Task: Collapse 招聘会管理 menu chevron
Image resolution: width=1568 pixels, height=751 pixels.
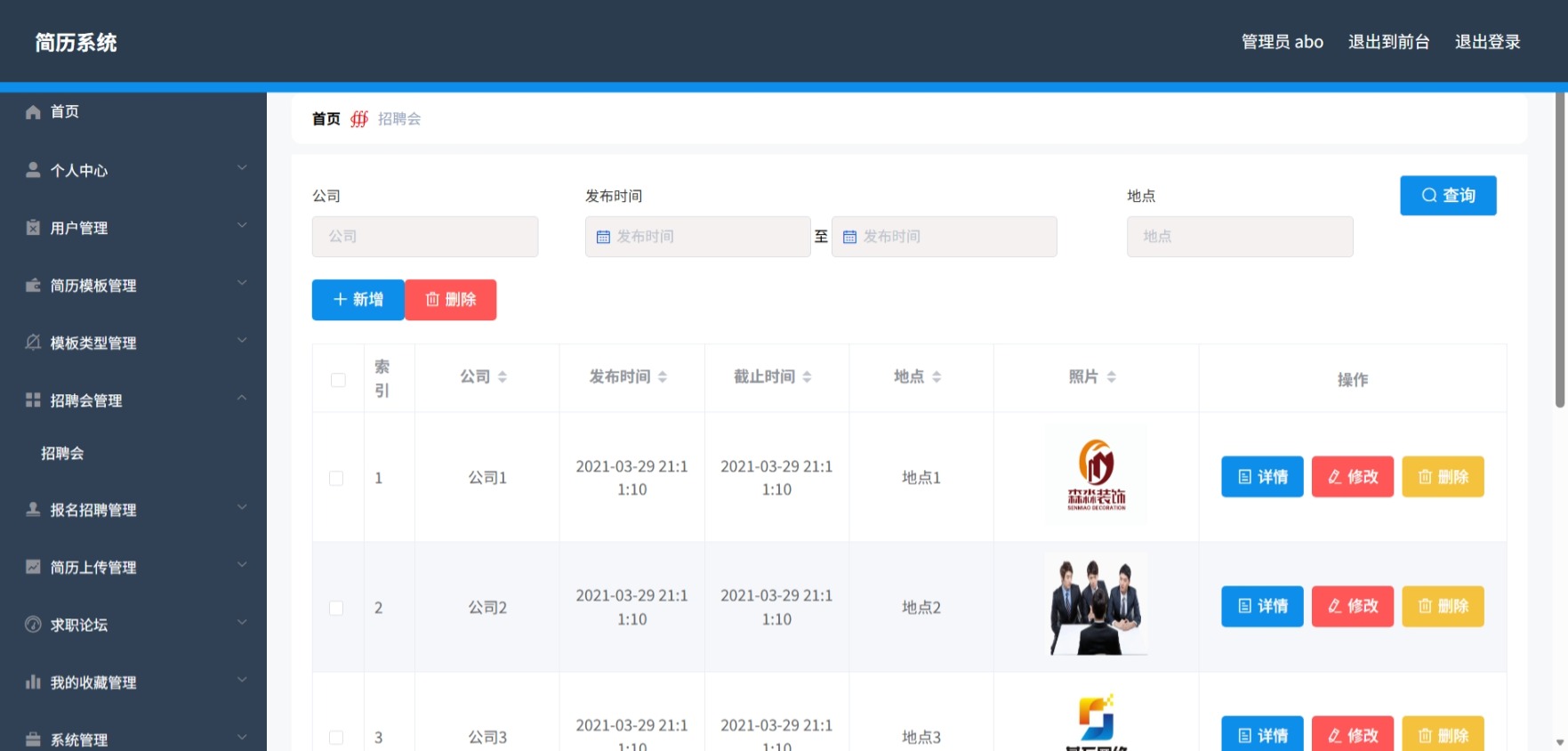Action: [x=242, y=398]
